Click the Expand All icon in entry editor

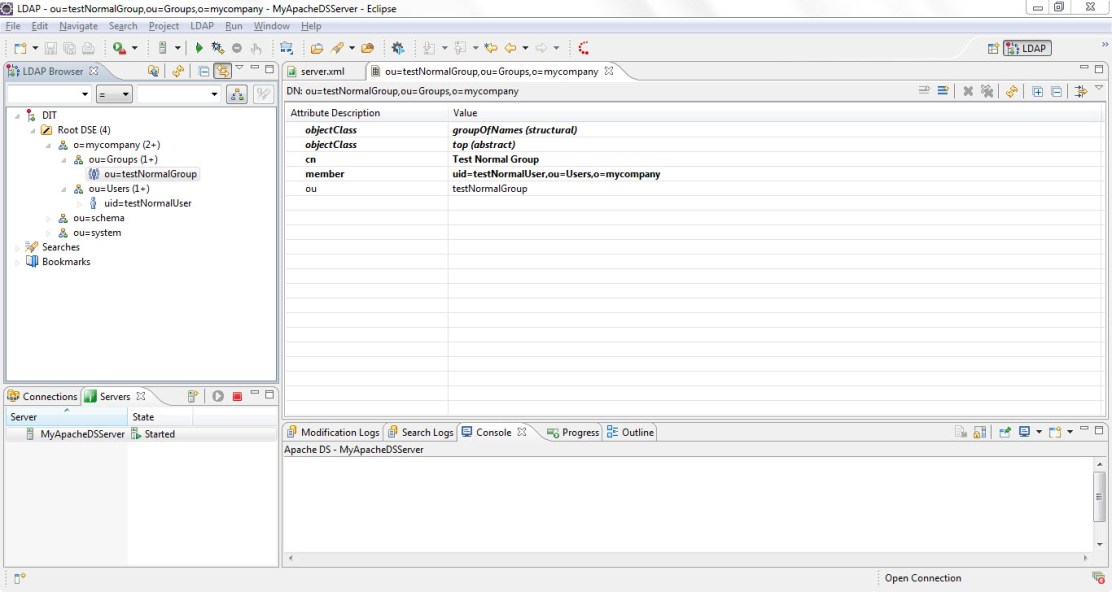1037,91
